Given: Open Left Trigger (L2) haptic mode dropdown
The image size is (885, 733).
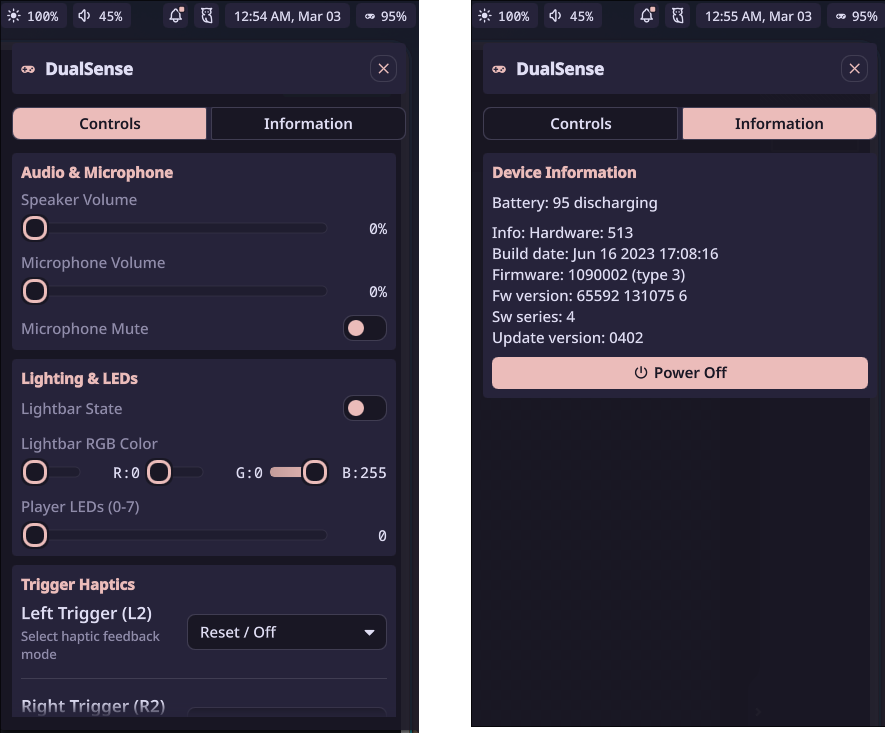Looking at the screenshot, I should (287, 632).
